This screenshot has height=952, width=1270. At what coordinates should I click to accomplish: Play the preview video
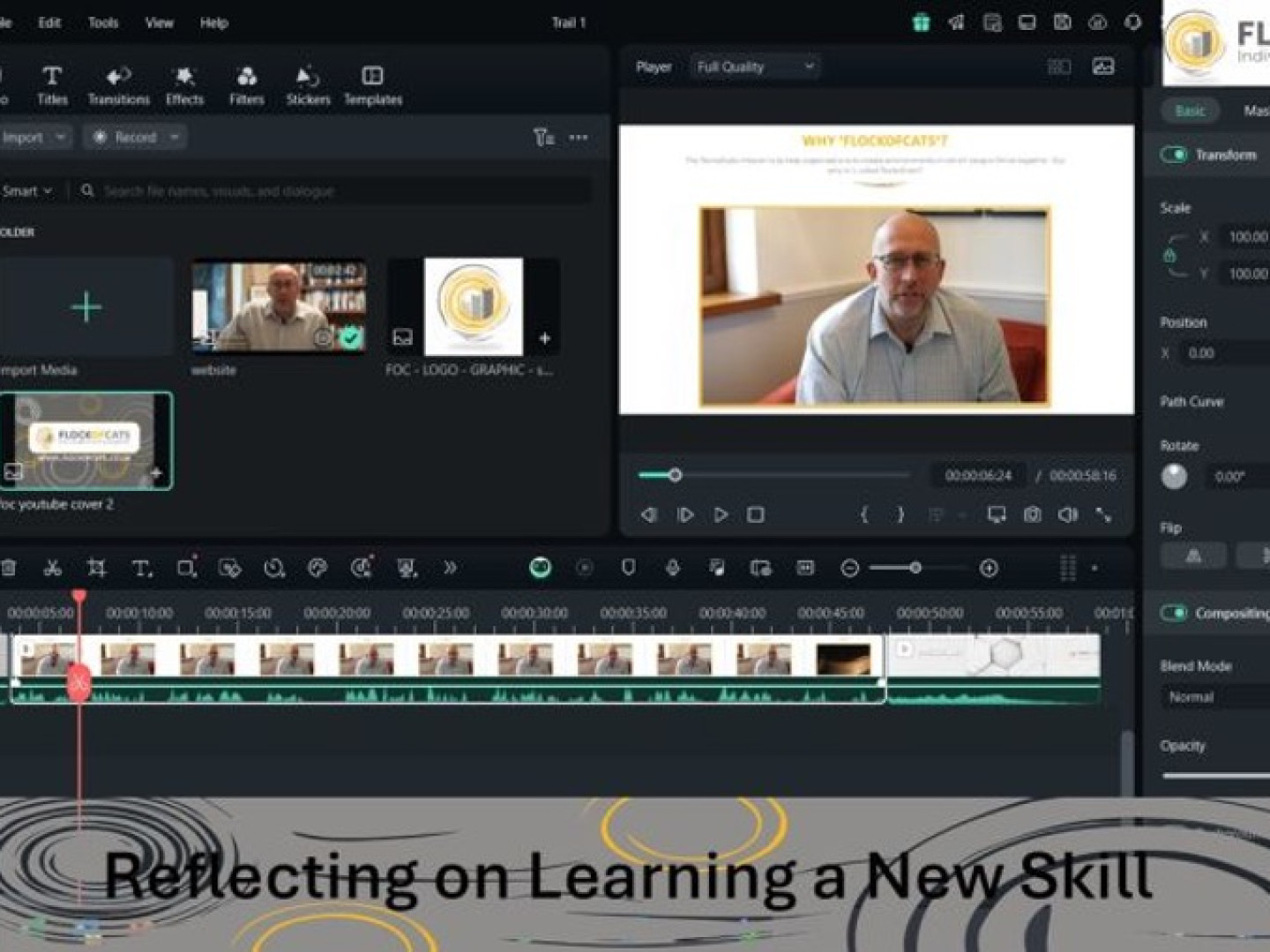pos(721,515)
